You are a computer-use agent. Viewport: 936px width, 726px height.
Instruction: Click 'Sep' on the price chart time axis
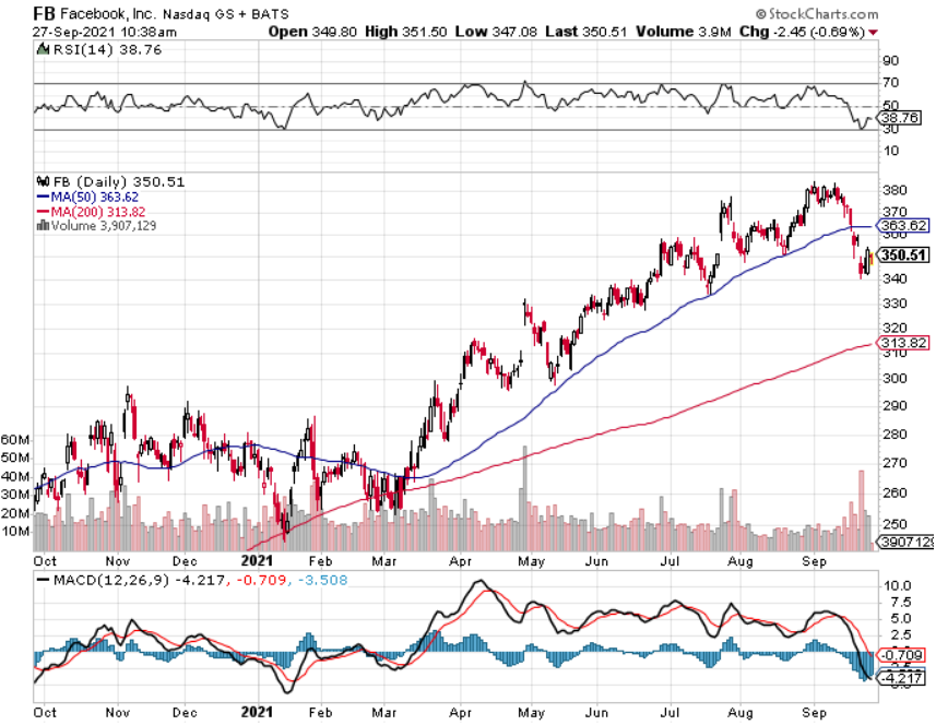click(814, 561)
